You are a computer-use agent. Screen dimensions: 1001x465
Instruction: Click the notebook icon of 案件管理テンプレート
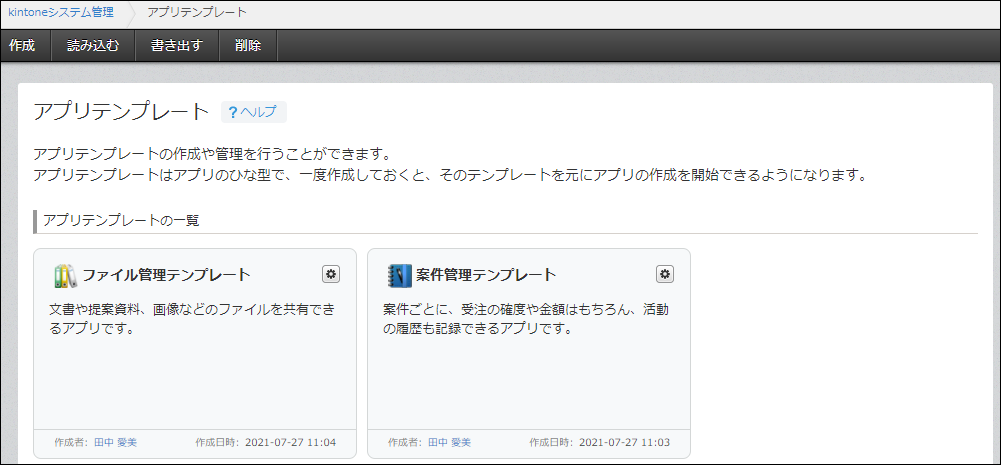[x=398, y=275]
